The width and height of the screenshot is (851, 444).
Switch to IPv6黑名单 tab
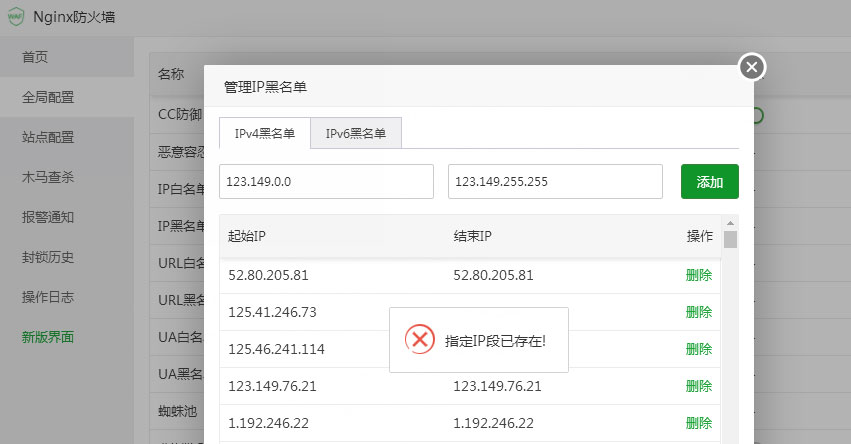[x=356, y=133]
